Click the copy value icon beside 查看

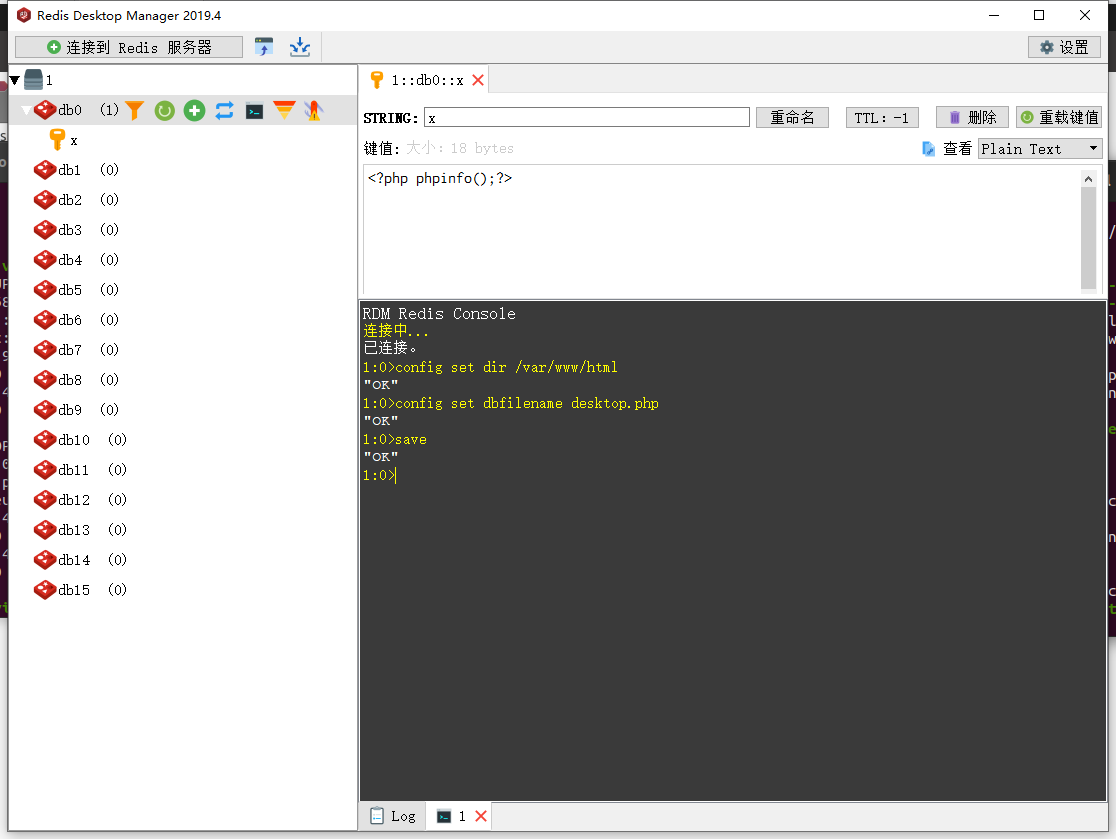click(928, 149)
